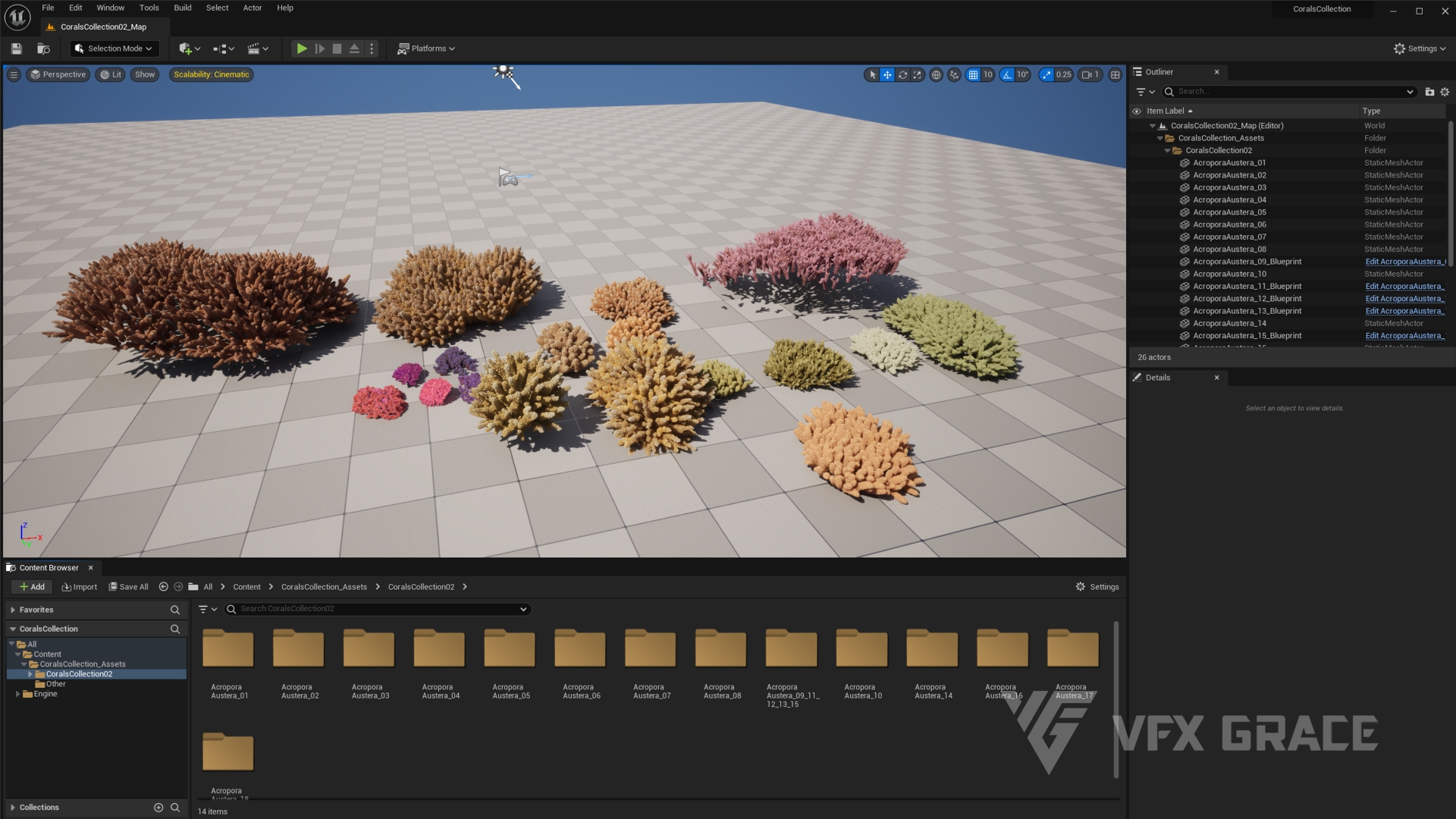Click Edit link for AcroporaAustera_12_Blueprint
The image size is (1456, 819).
click(1405, 299)
